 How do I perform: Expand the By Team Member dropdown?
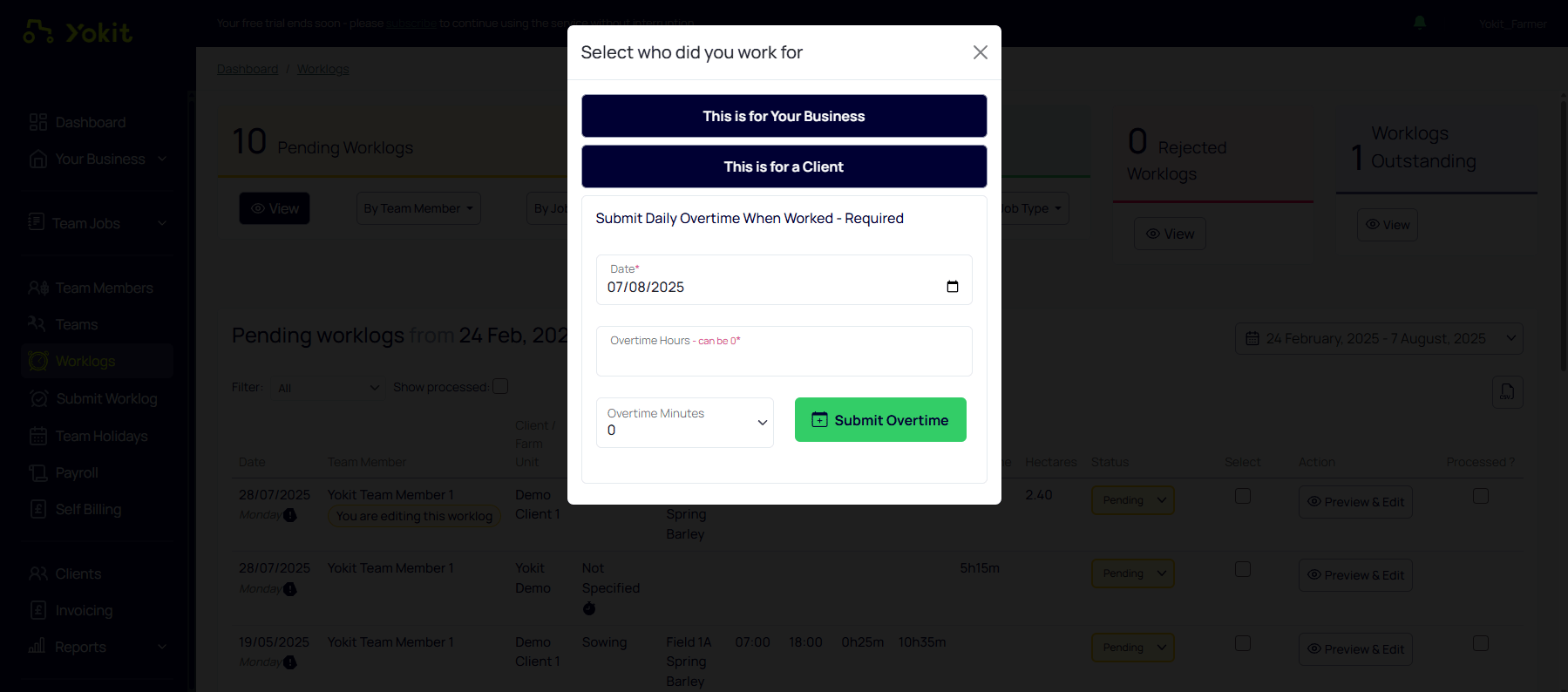point(418,208)
